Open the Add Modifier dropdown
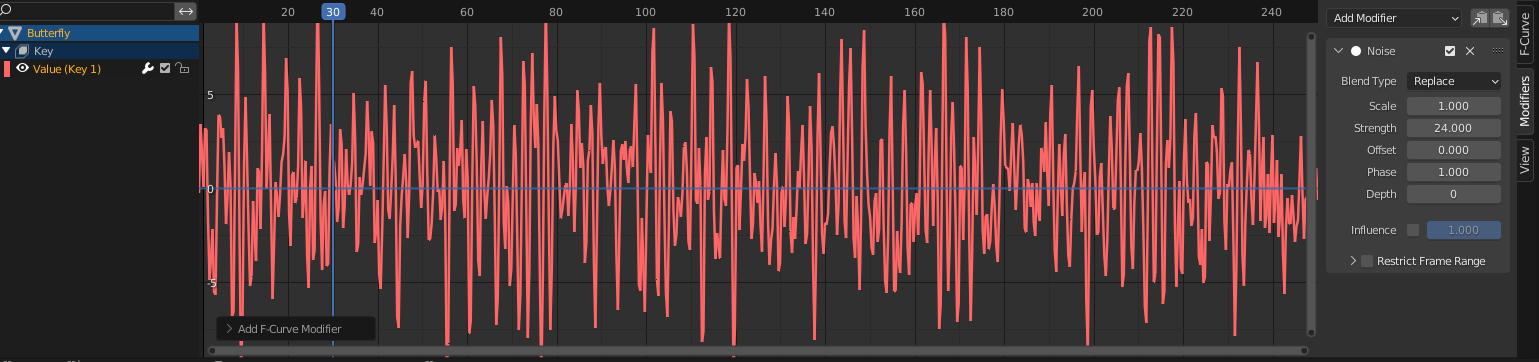1539x362 pixels. tap(1394, 18)
